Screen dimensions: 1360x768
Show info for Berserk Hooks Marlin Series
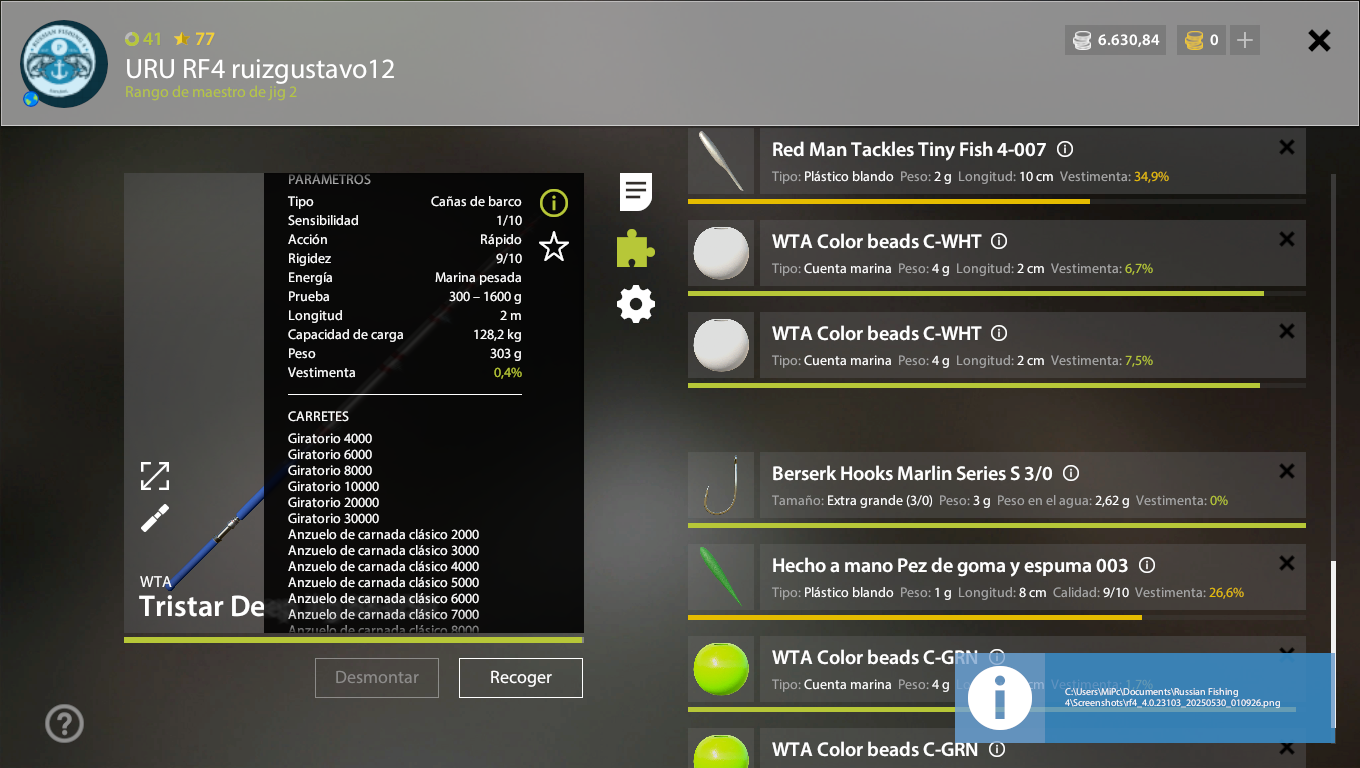coord(1071,473)
